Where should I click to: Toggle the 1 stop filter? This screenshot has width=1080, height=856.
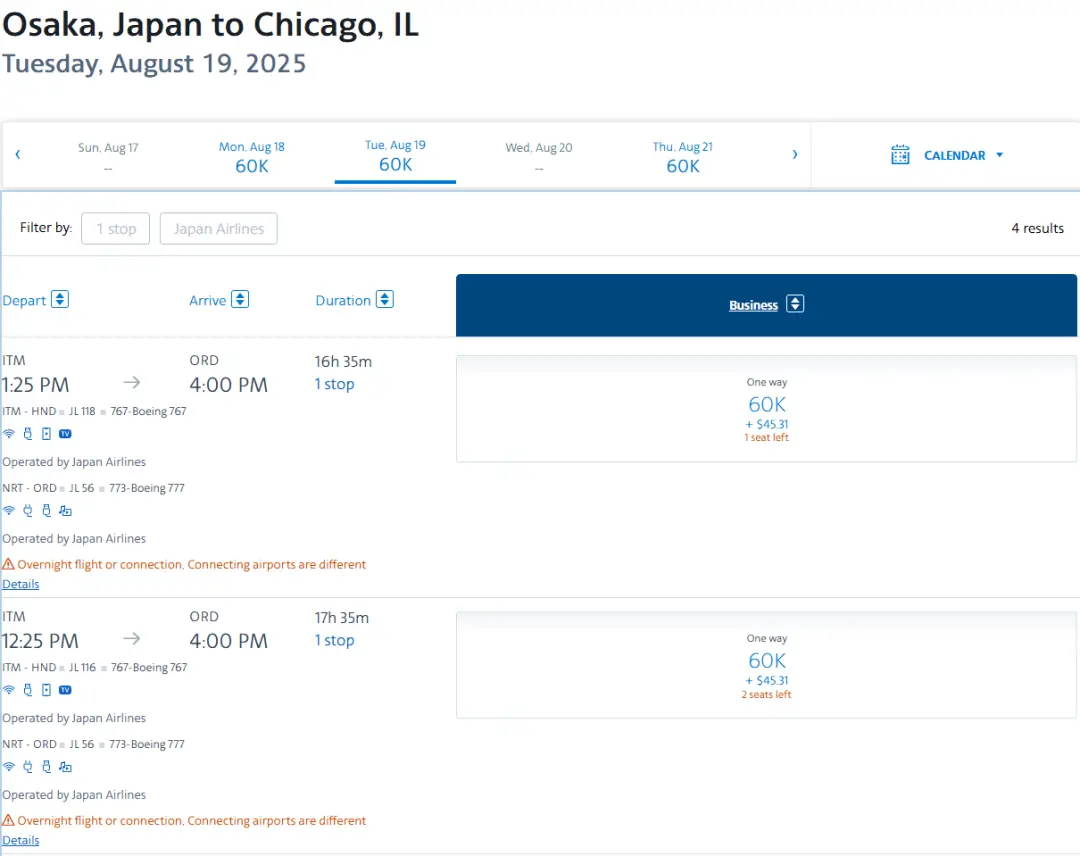tap(115, 229)
